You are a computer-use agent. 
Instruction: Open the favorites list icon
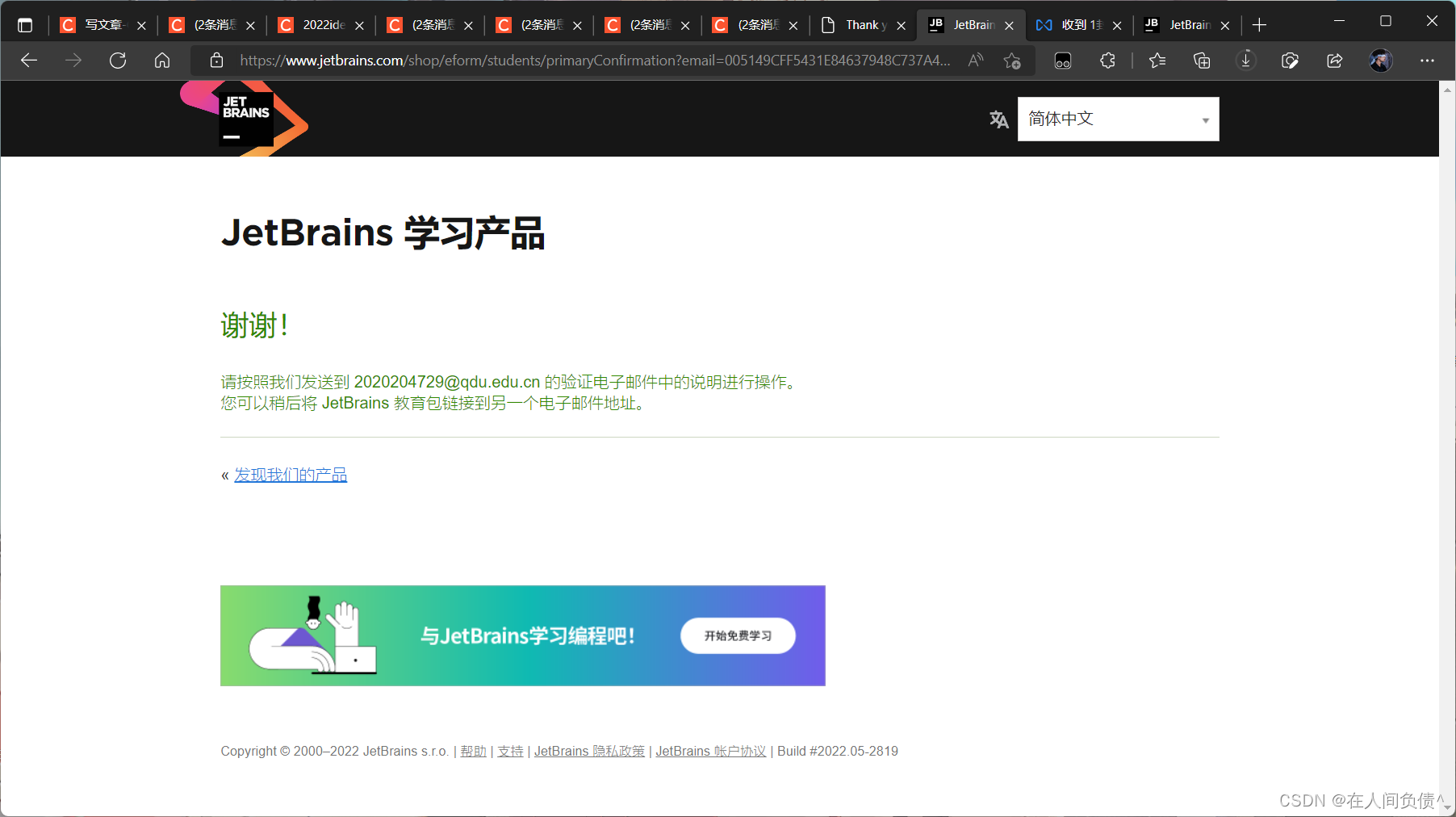click(1157, 61)
